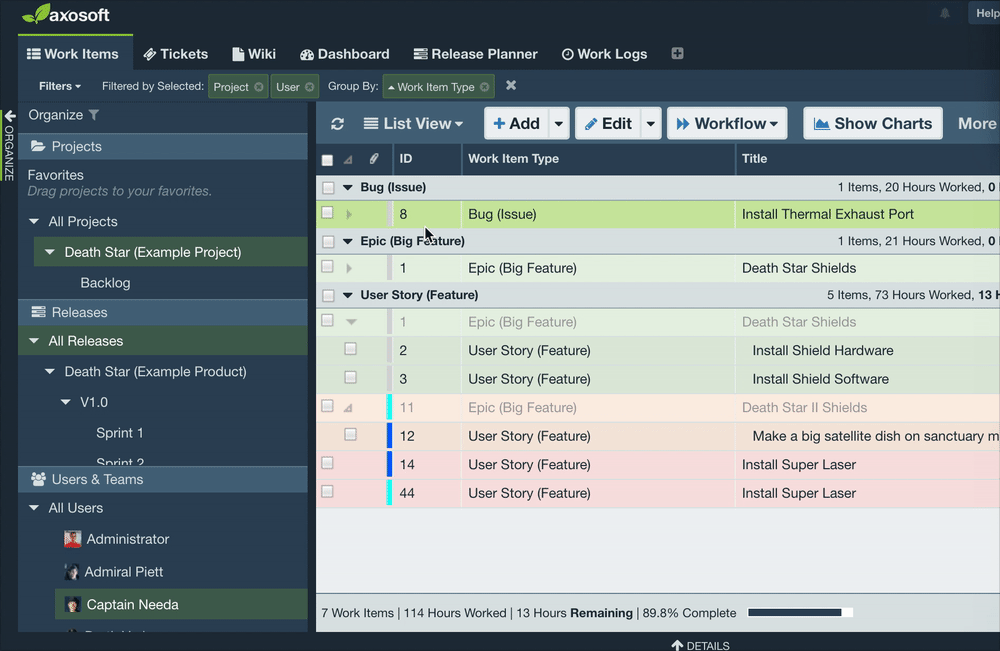Check the User Story (Feature) group checkbox
Viewport: 1000px width, 651px height.
tap(328, 295)
